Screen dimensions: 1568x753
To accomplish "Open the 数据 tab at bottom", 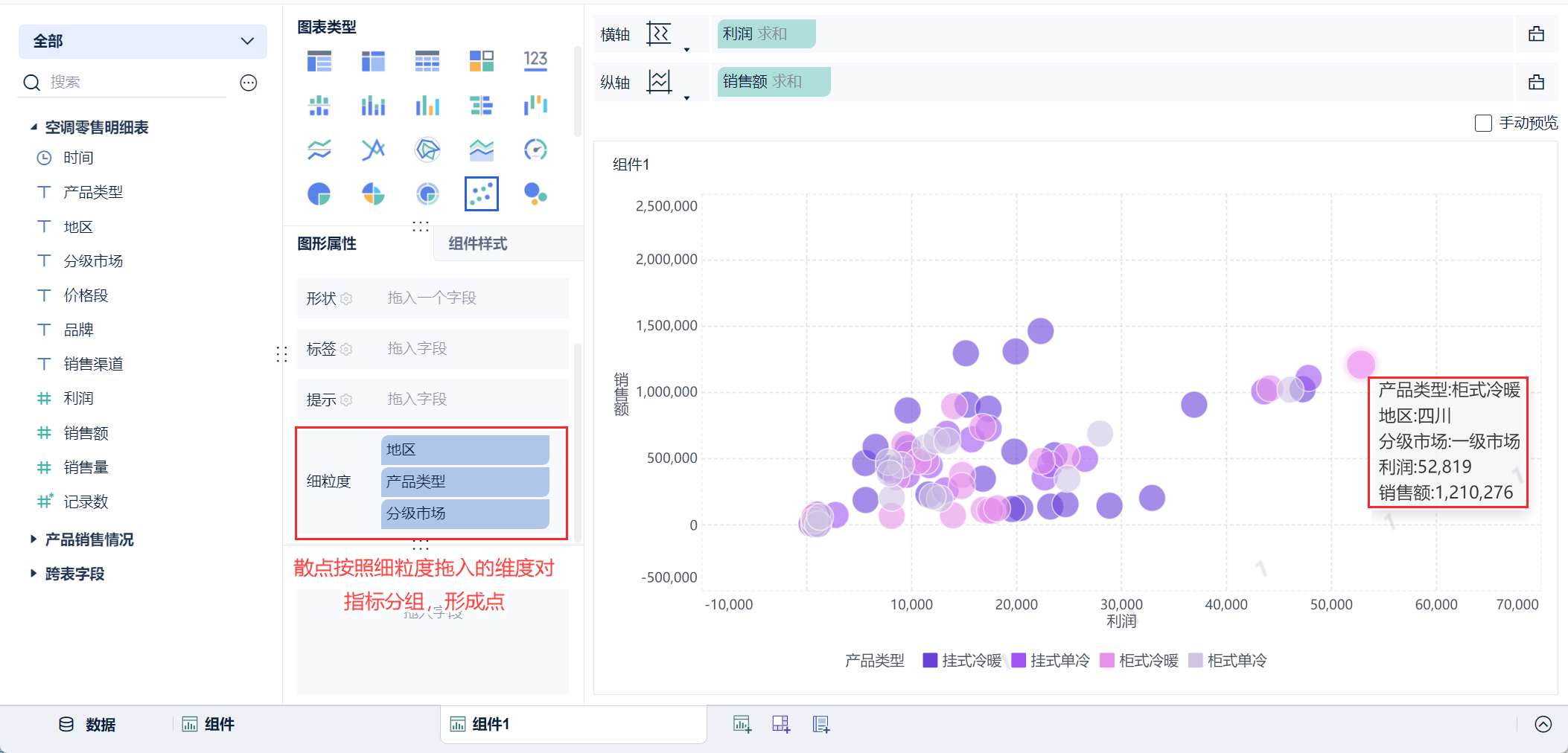I will pos(87,724).
